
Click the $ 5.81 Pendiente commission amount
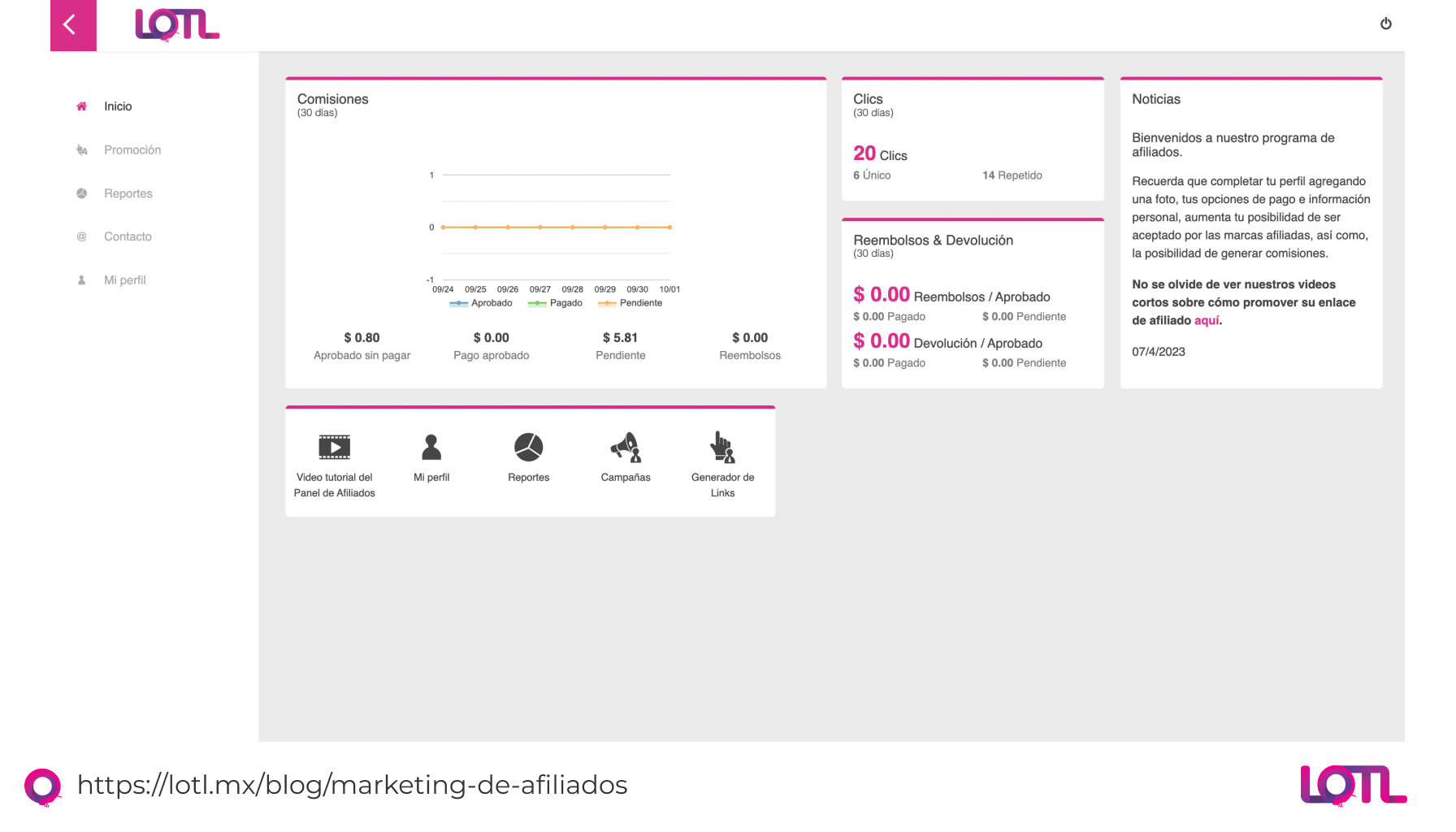[x=620, y=338]
